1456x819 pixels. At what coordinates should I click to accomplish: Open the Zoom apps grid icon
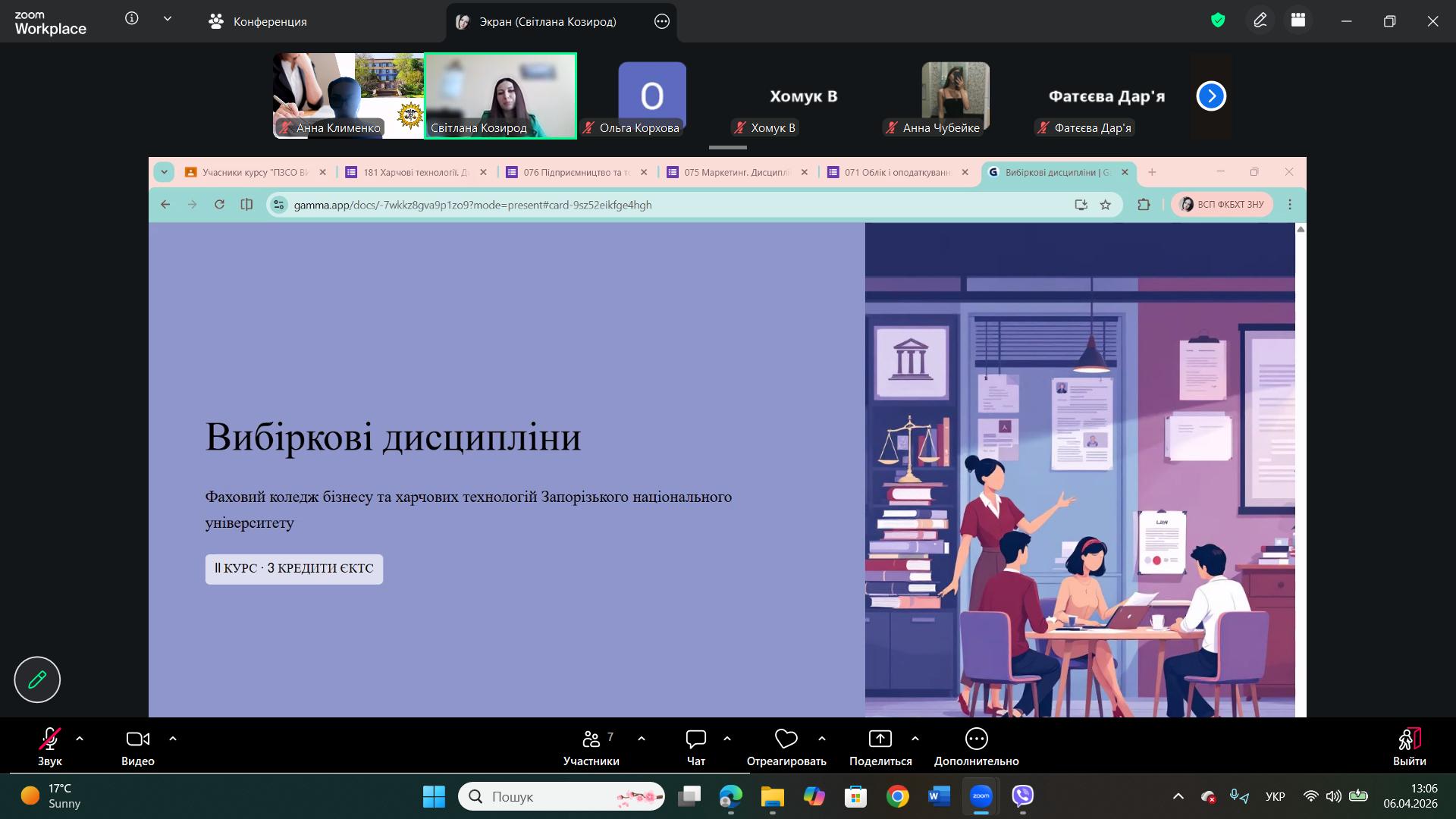pyautogui.click(x=1298, y=21)
